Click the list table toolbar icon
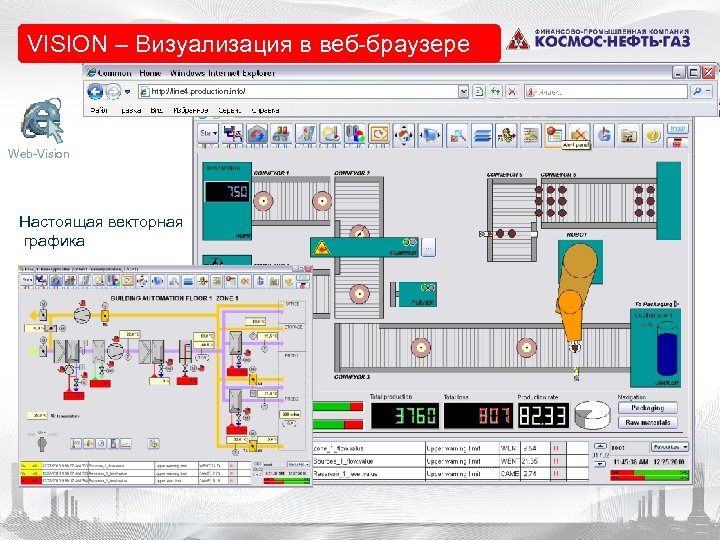Image resolution: width=720 pixels, height=540 pixels. click(x=530, y=135)
